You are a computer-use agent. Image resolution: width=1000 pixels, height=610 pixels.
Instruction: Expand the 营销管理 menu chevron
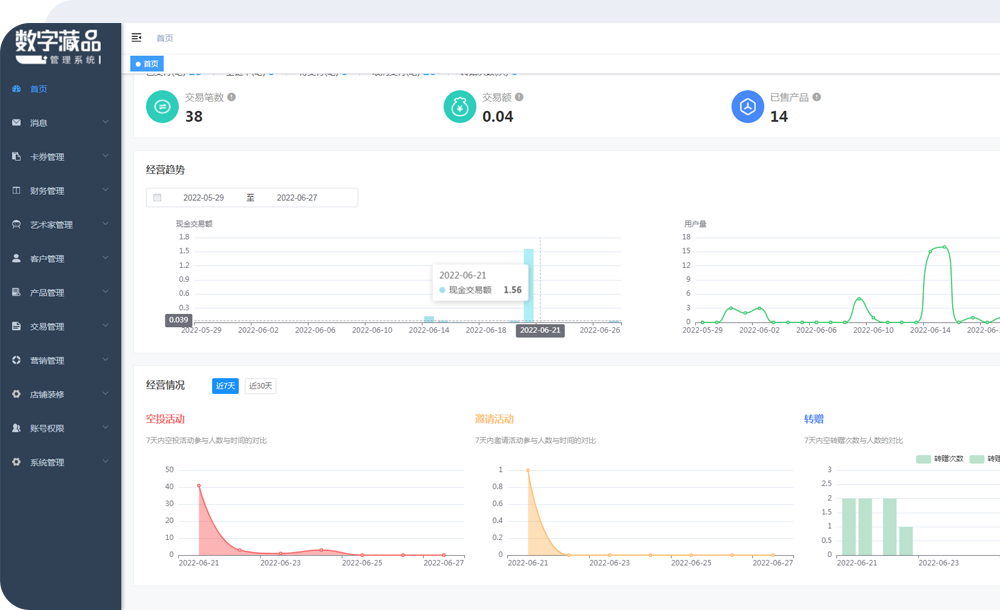(x=105, y=359)
